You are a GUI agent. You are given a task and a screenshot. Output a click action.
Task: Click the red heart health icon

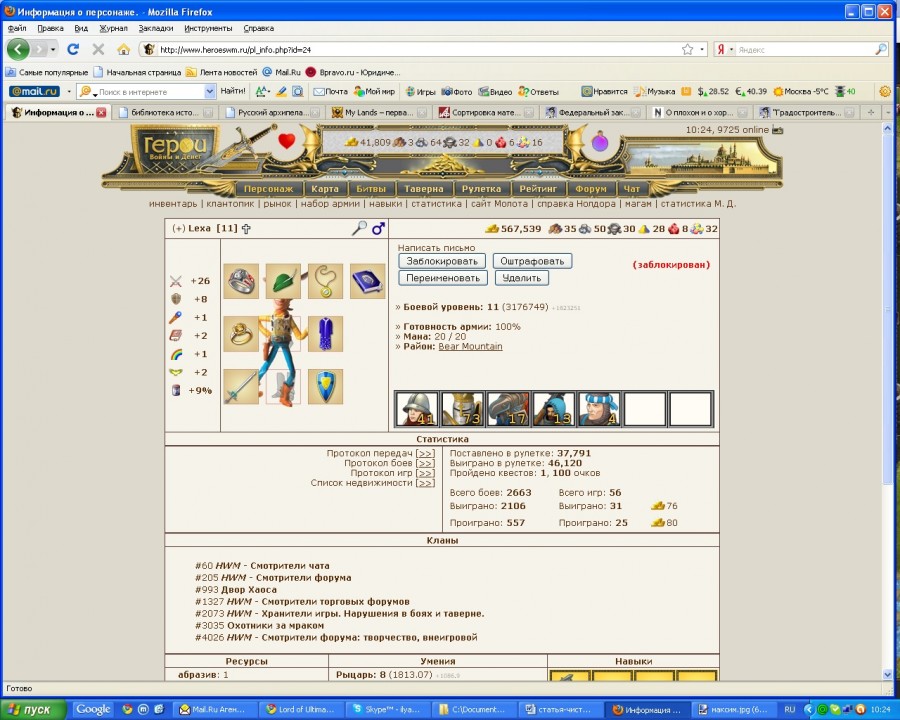[x=286, y=141]
